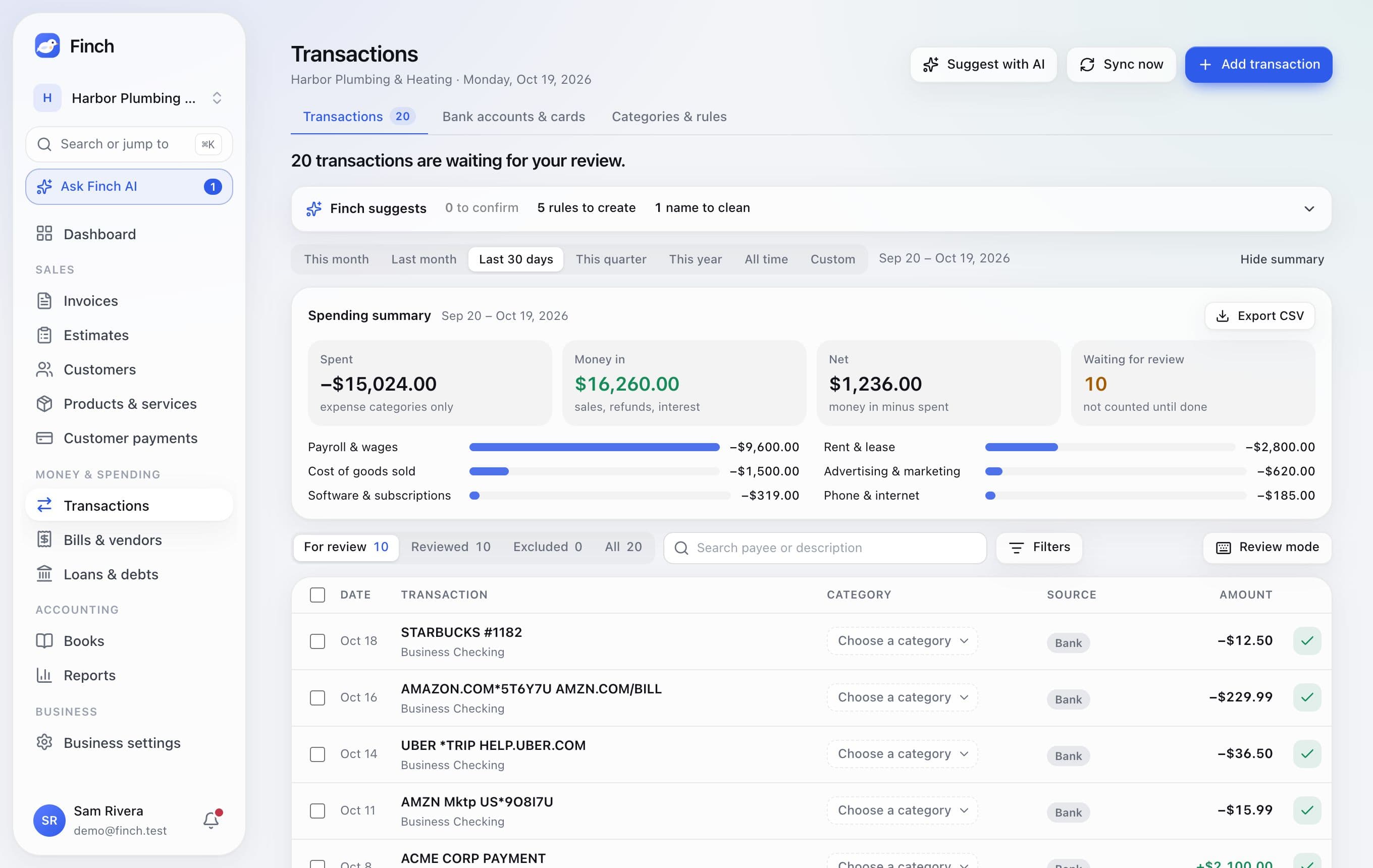Check the UBER *TRIP row checkbox
This screenshot has height=868, width=1373.
click(x=318, y=754)
